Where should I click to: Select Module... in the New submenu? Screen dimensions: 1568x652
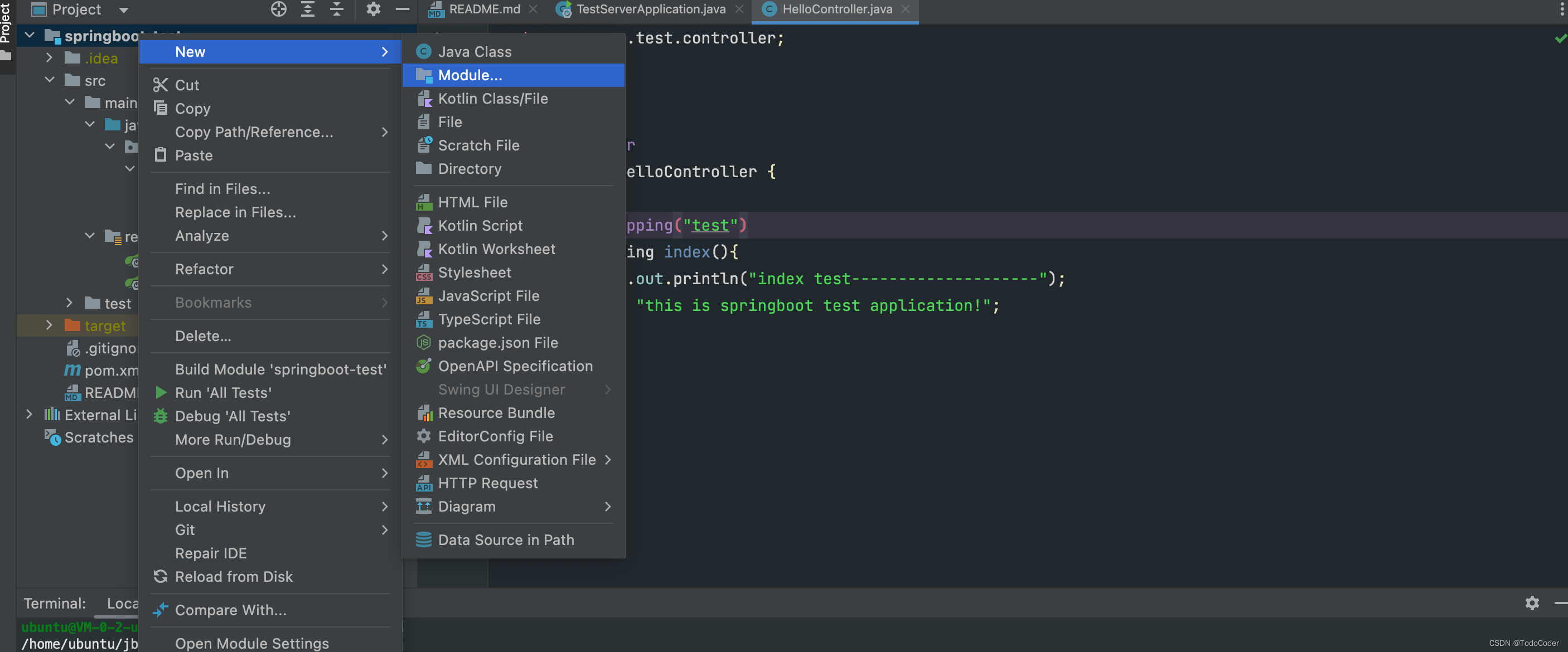click(513, 75)
